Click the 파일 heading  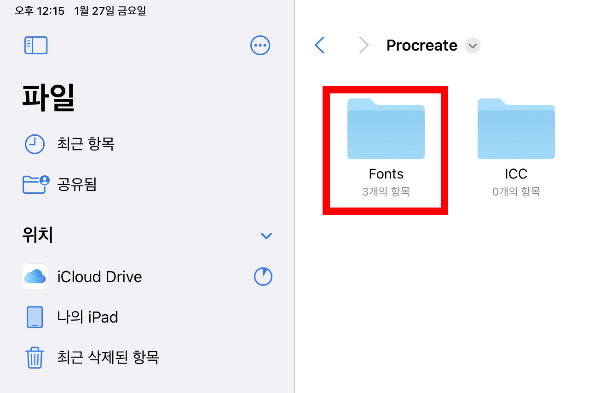point(48,98)
